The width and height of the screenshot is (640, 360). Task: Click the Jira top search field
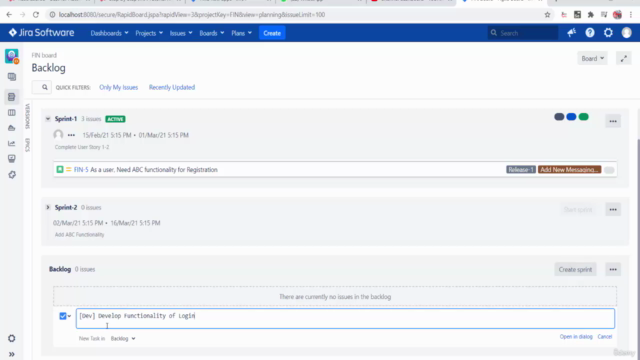tap(522, 33)
